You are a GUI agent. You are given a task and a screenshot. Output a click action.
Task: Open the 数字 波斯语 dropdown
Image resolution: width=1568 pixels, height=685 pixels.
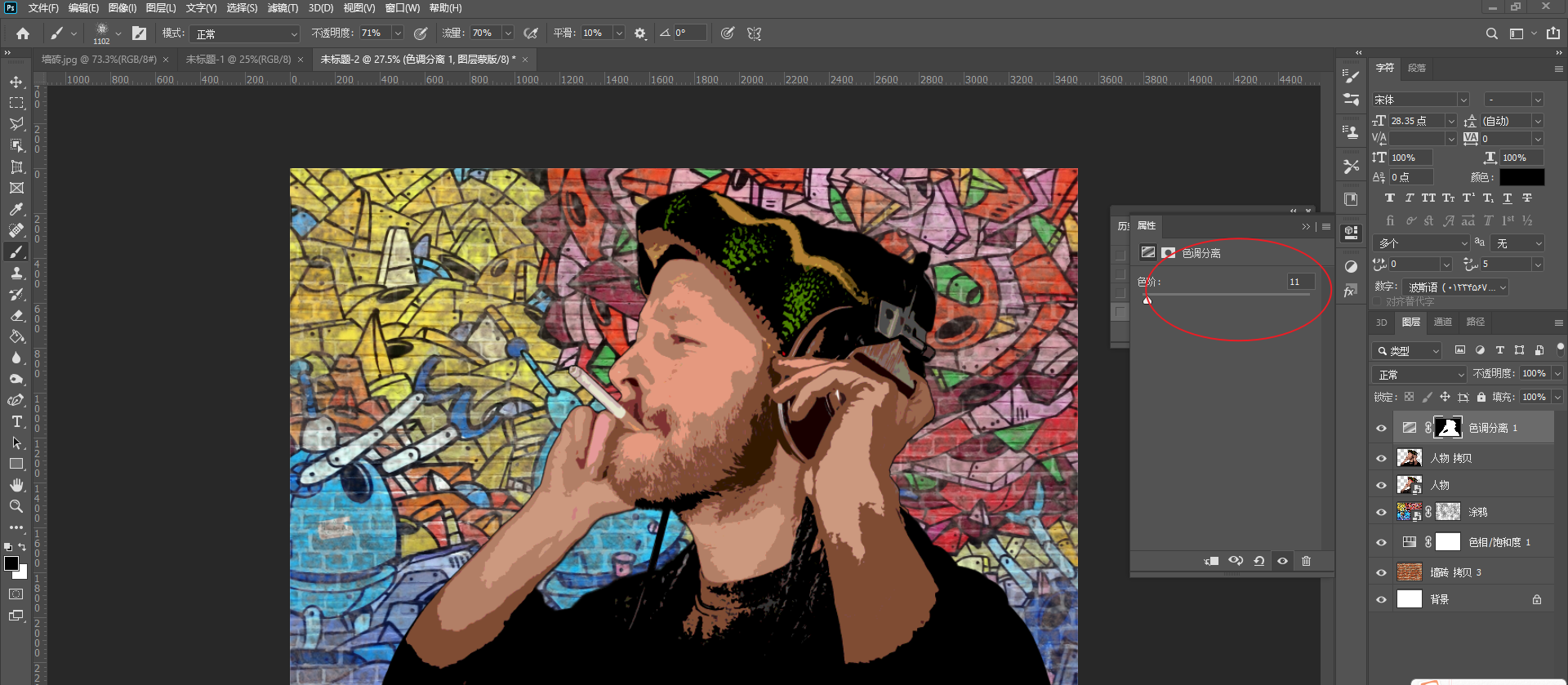tap(1456, 287)
